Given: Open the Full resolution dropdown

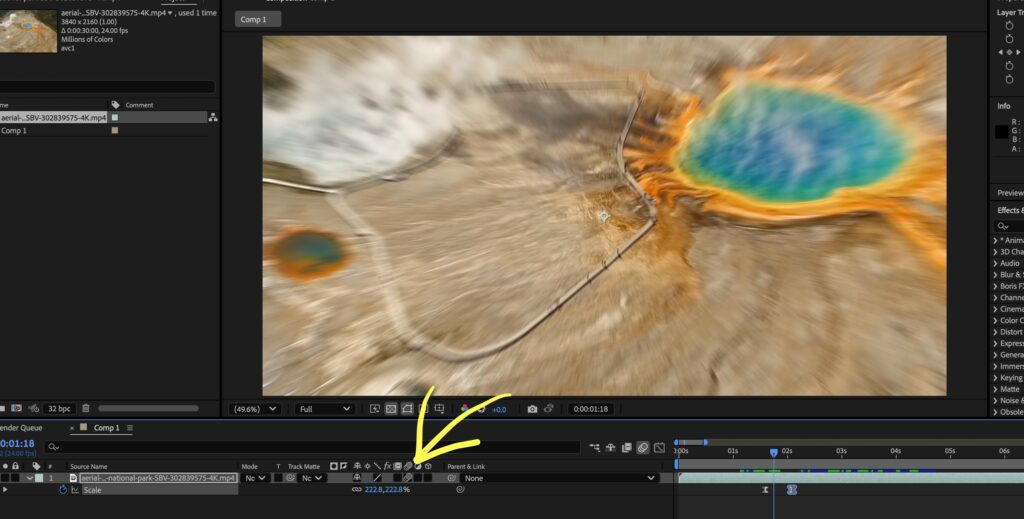Looking at the screenshot, I should [325, 409].
